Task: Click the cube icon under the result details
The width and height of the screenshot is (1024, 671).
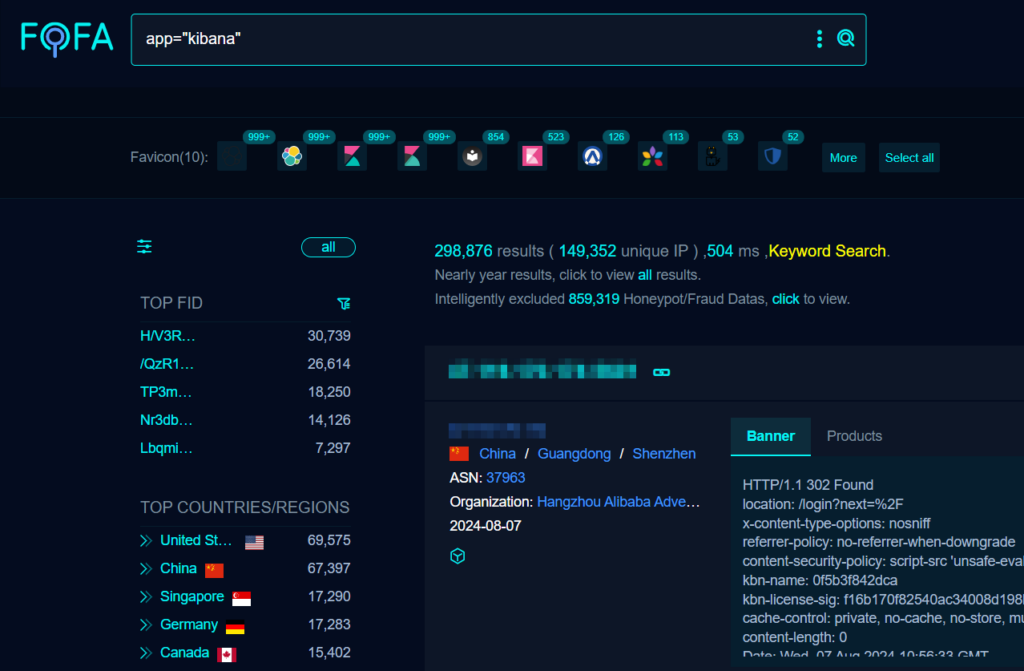Action: [x=458, y=555]
